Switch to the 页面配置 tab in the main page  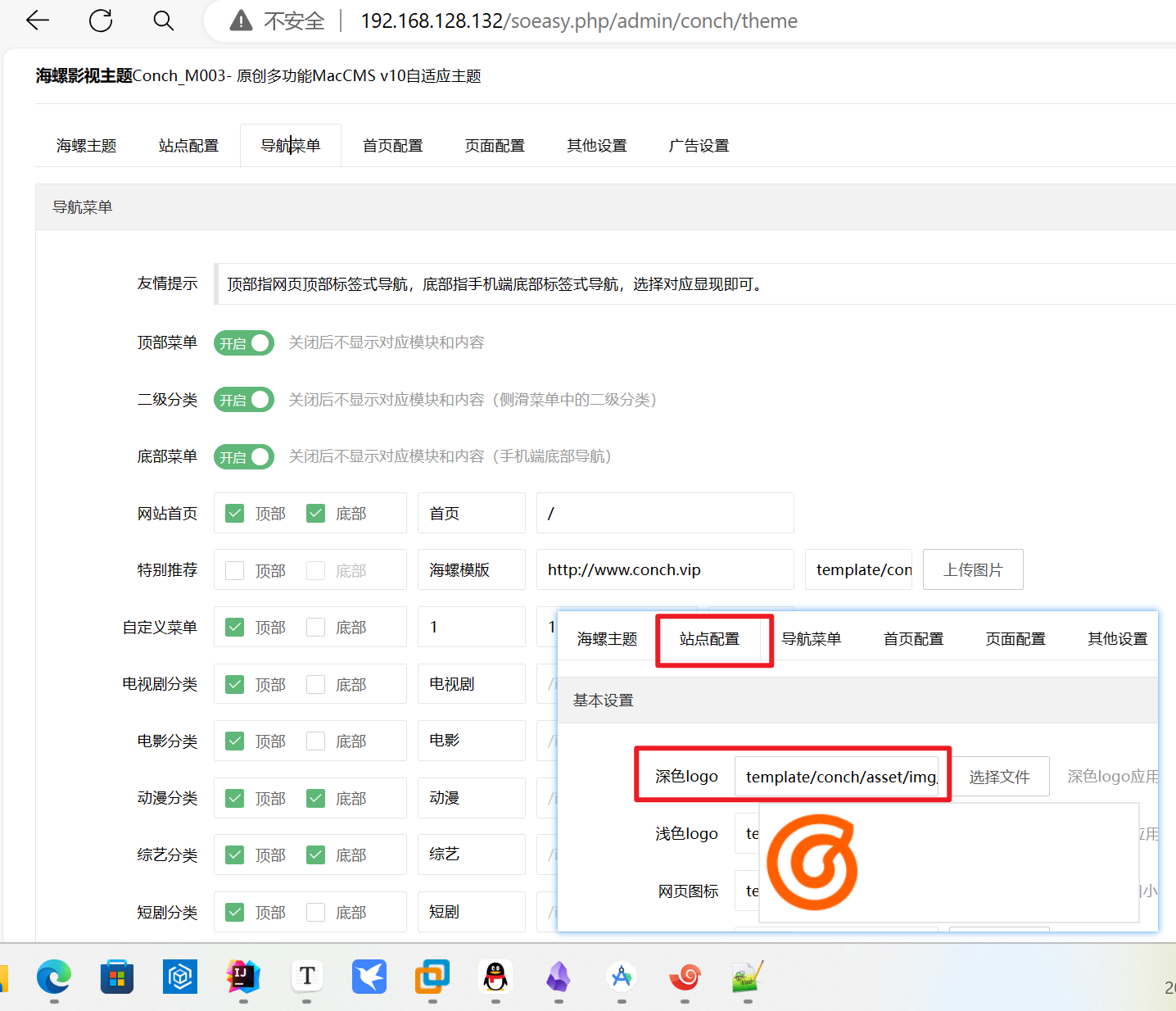[495, 146]
